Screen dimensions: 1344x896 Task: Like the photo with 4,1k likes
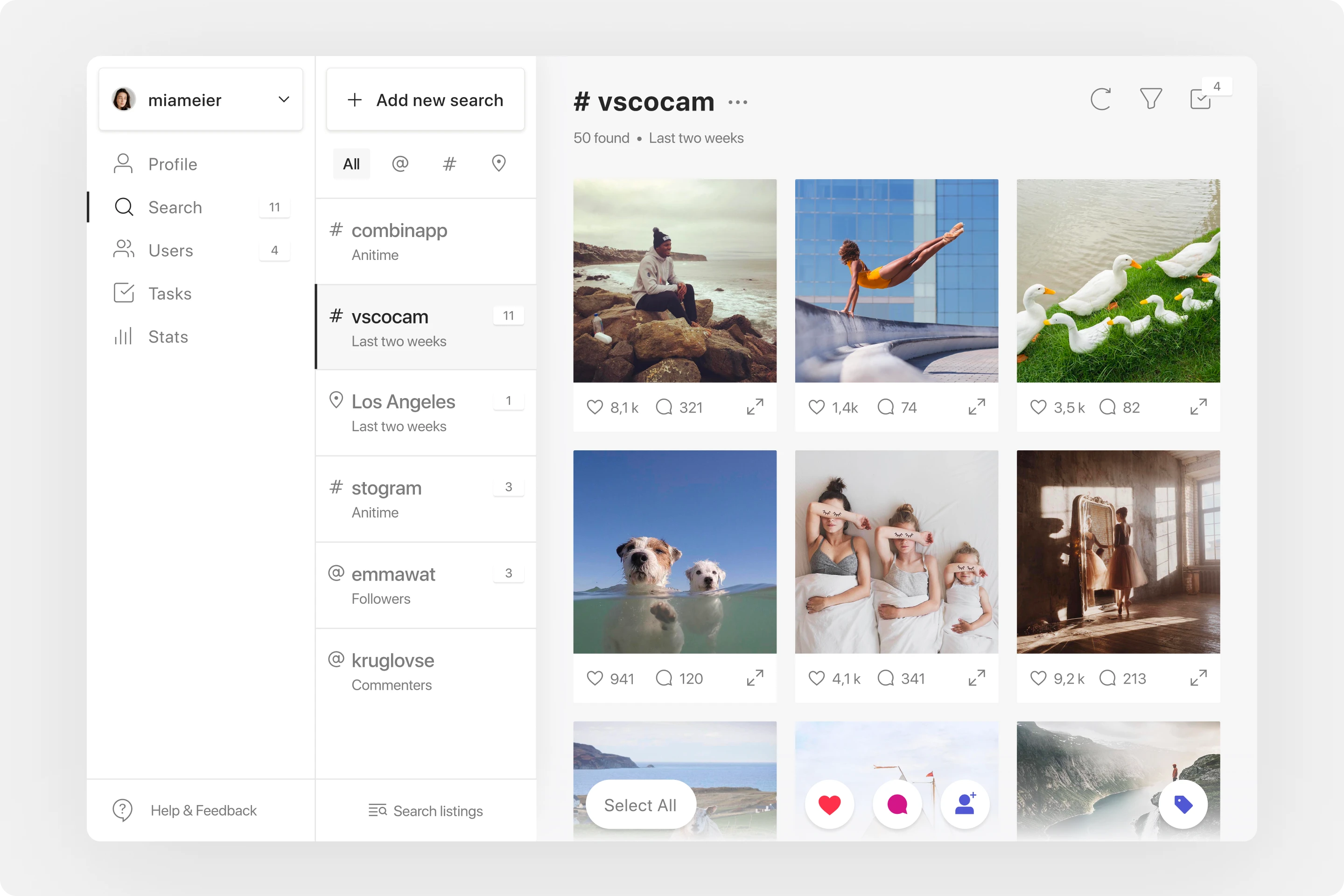(x=817, y=678)
